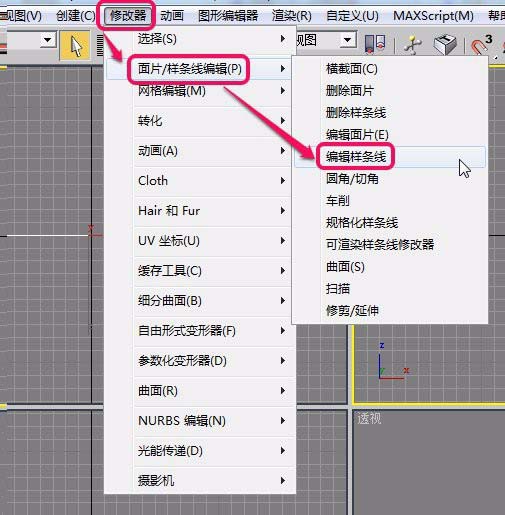Click the box layer manager icon

[445, 44]
